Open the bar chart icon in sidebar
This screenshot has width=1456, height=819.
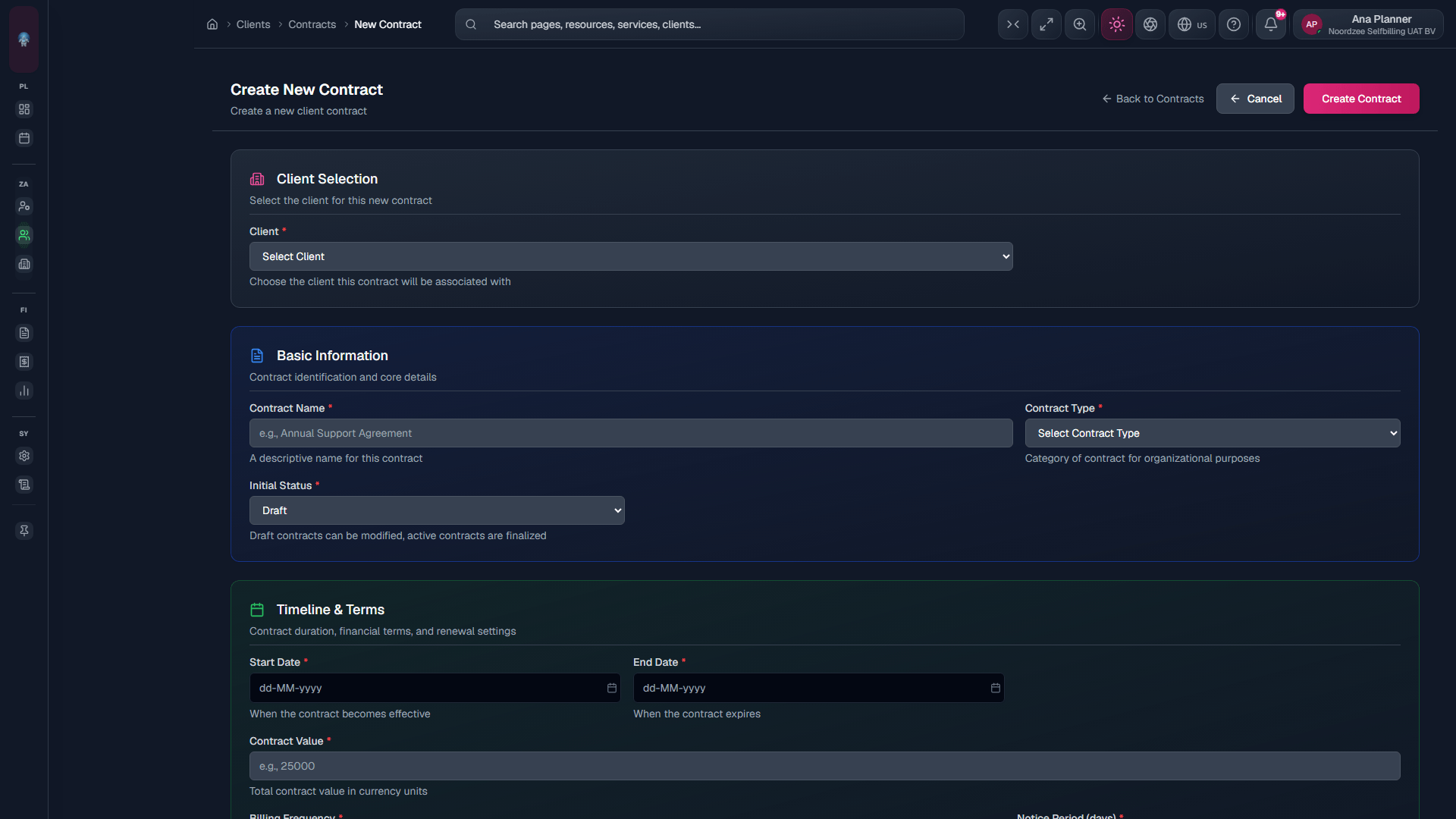24,391
